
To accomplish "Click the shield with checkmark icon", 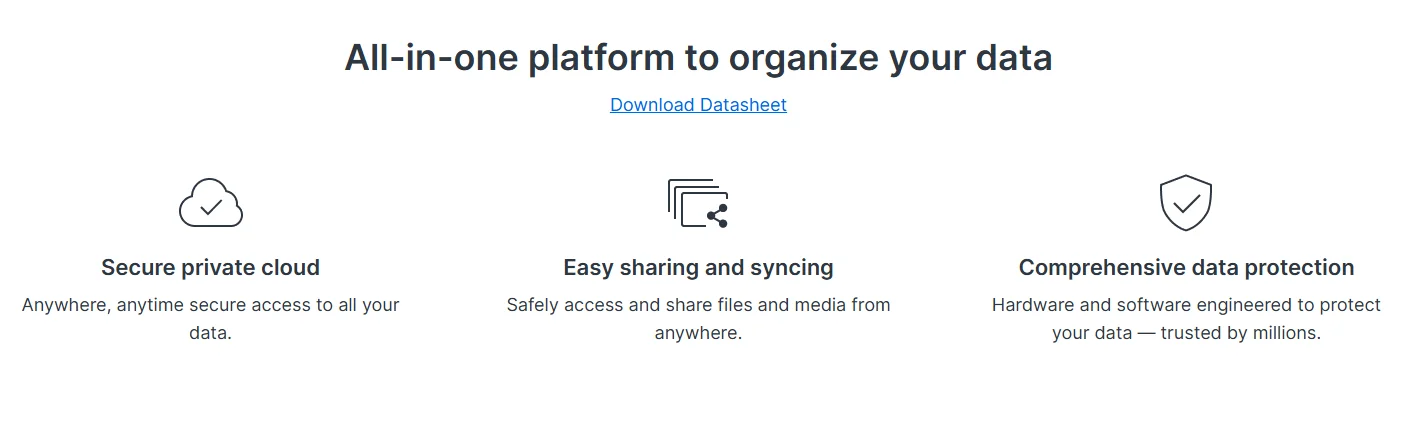I will [1186, 203].
